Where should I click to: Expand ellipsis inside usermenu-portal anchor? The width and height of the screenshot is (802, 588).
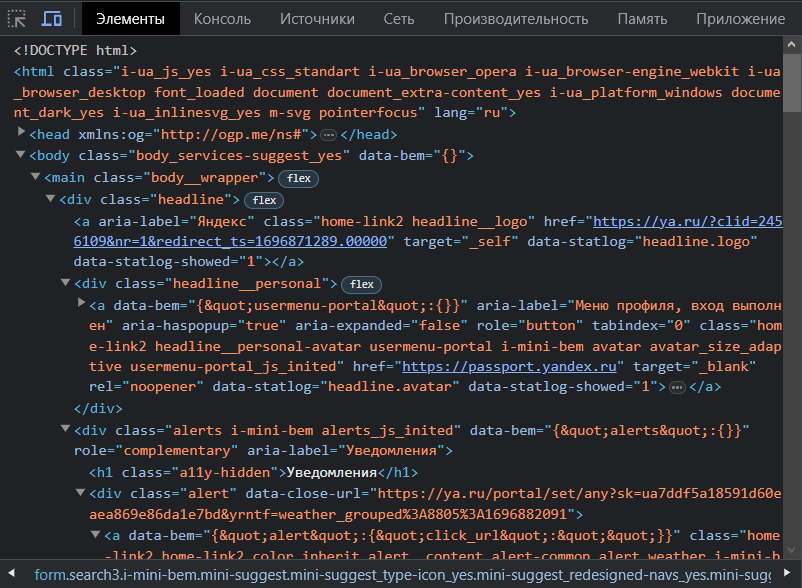677,388
